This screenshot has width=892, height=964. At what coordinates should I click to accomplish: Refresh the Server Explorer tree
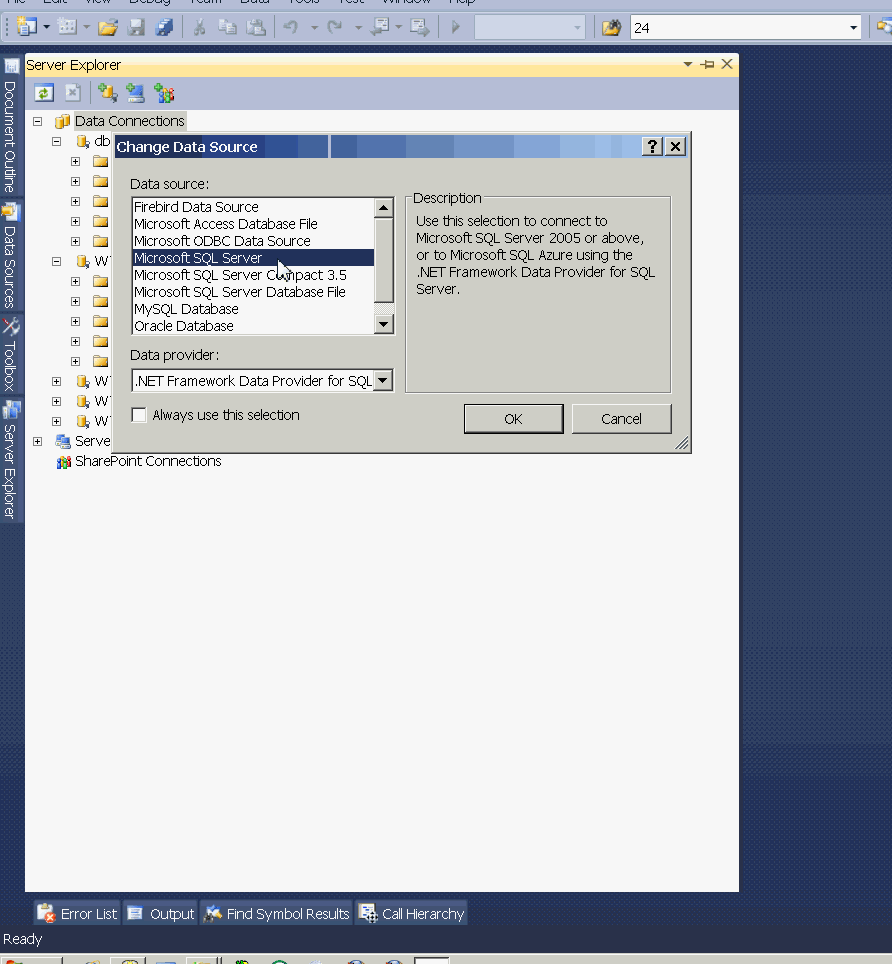coord(44,93)
